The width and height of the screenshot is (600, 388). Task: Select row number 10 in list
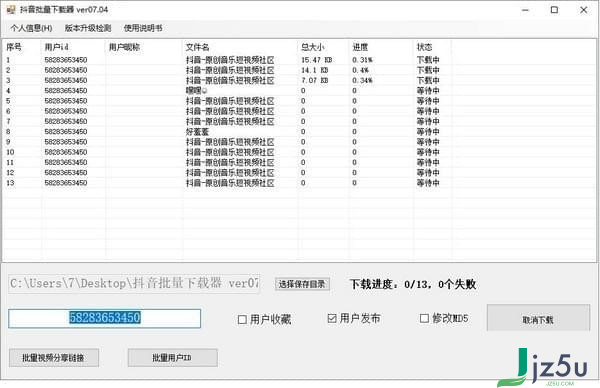coord(10,152)
